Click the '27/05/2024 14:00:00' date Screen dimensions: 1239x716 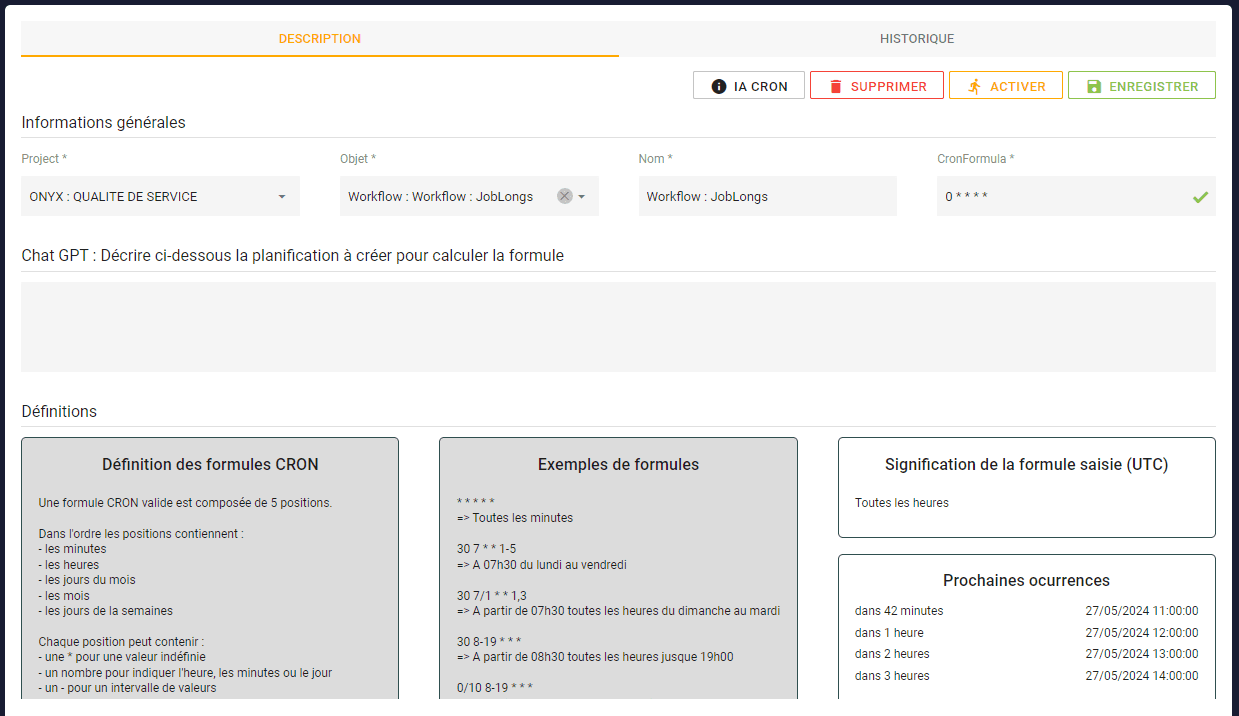(x=1142, y=675)
